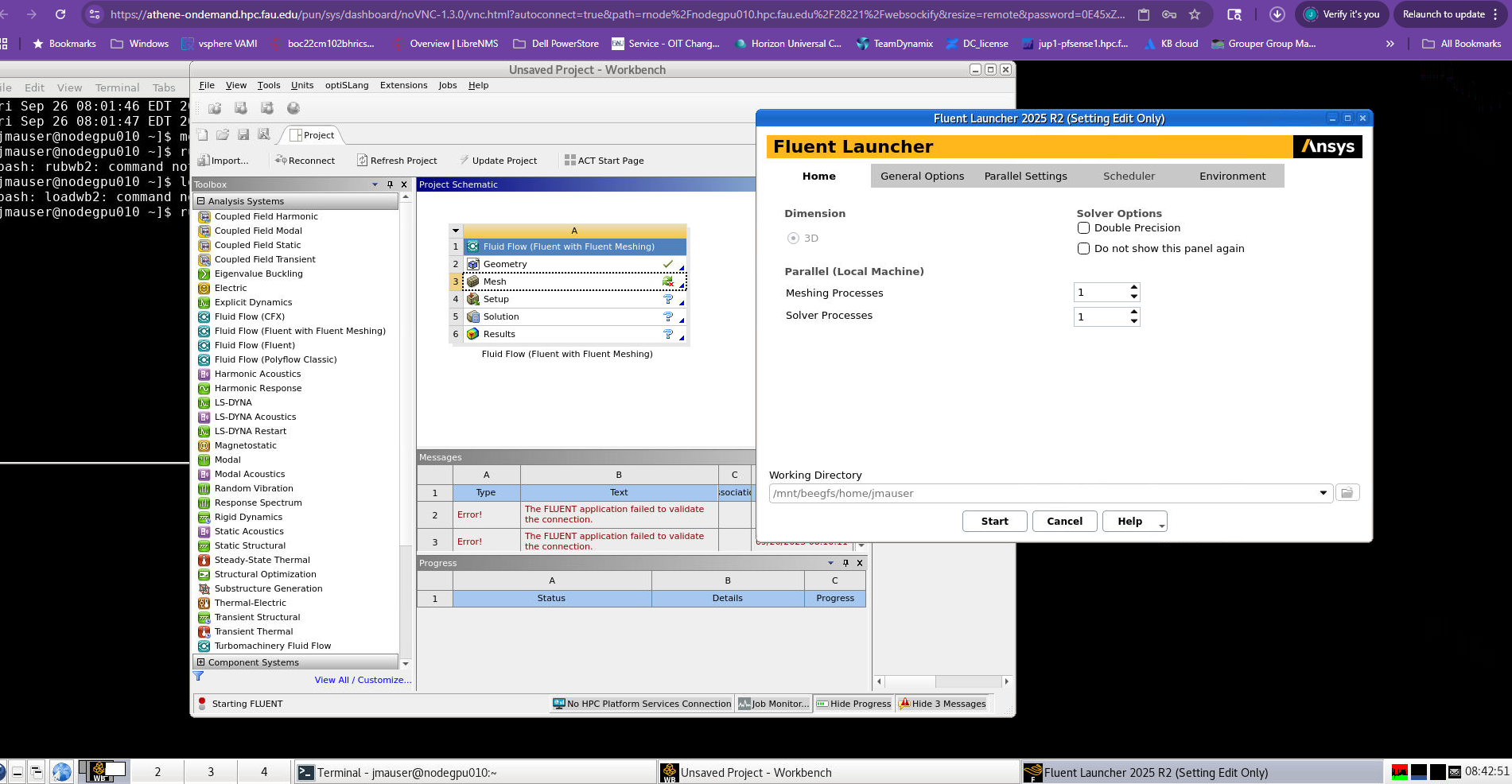The image size is (1512, 784).
Task: Click the Update Project lightning icon
Action: click(464, 161)
